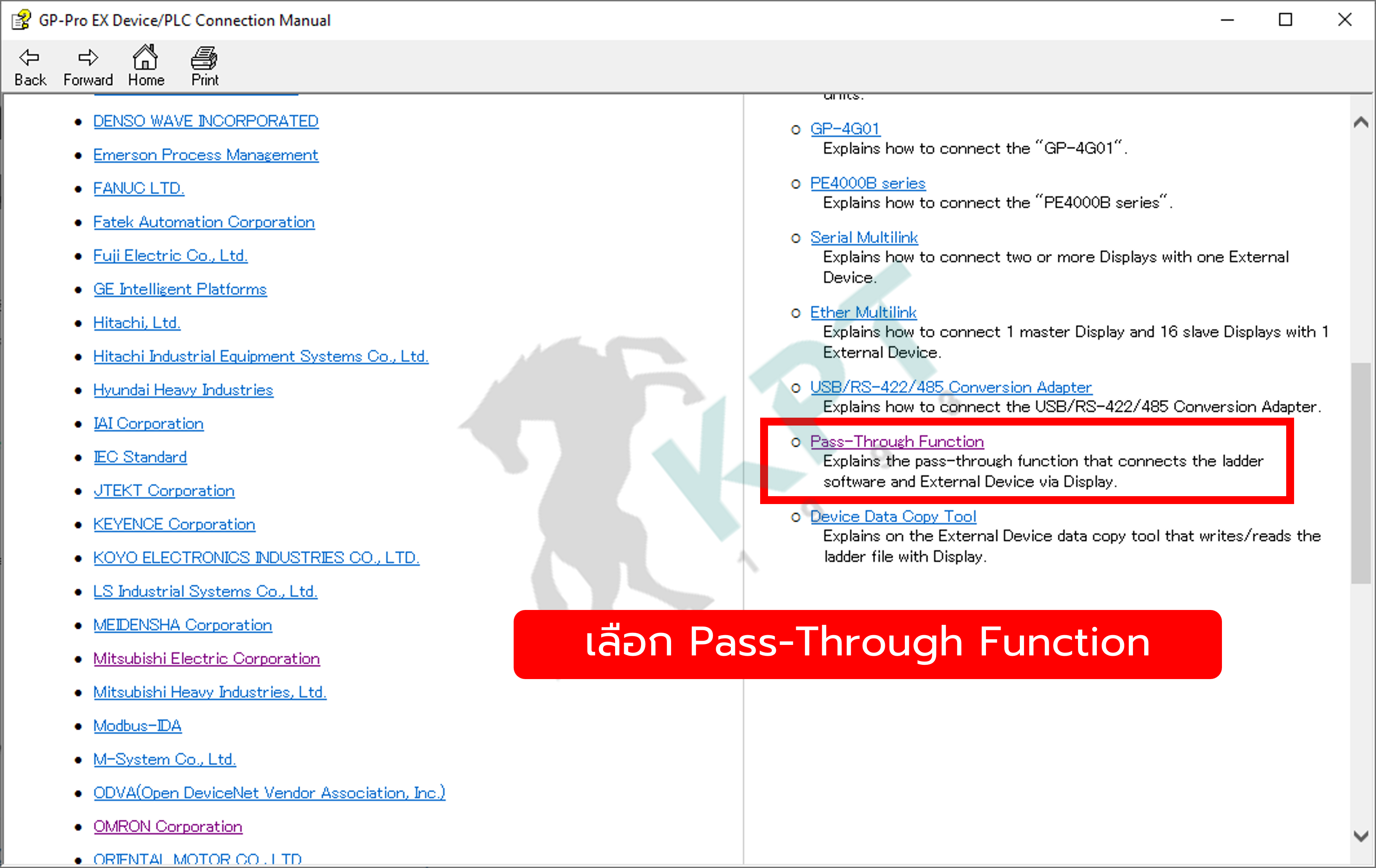Viewport: 1376px width, 868px height.
Task: Open the DENSO WAVE INCORPORATED link
Action: point(206,121)
